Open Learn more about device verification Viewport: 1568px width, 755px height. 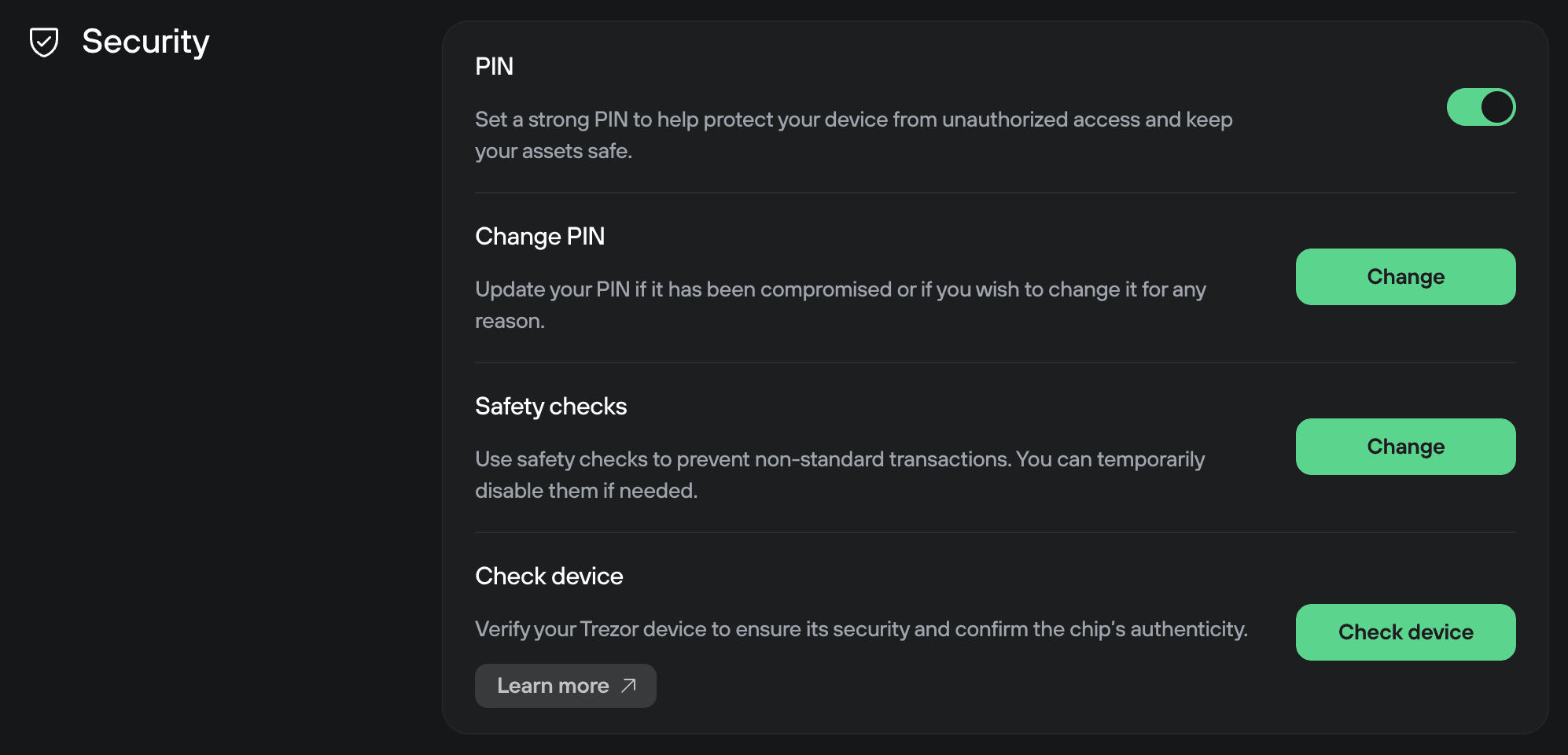565,685
